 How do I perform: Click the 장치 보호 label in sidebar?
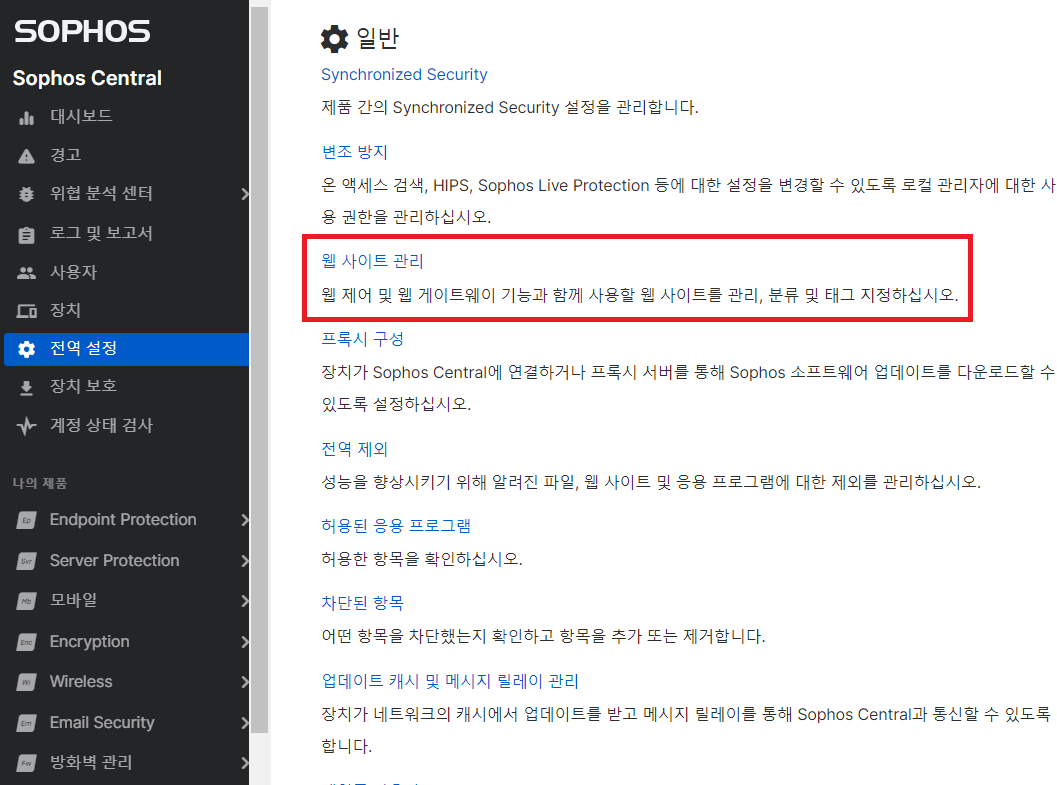pos(84,386)
